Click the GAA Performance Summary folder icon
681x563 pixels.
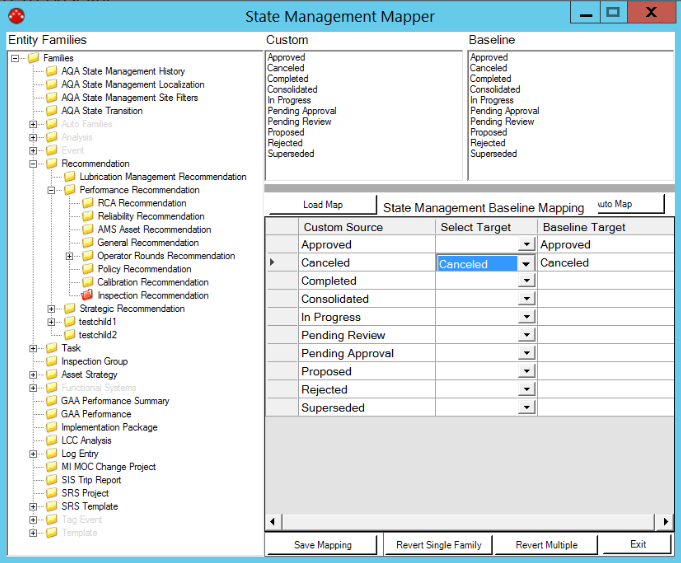click(52, 401)
